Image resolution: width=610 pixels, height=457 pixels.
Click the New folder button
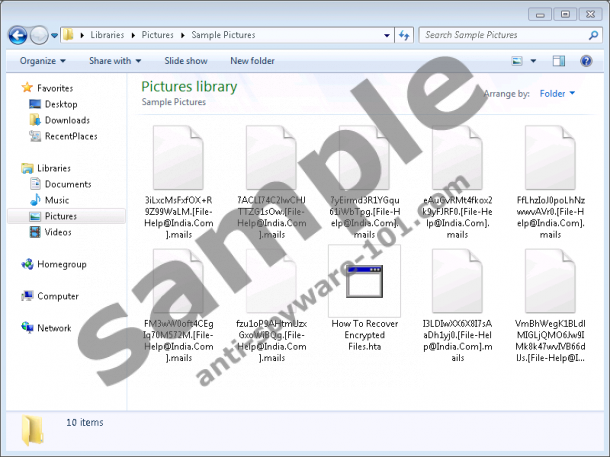[252, 61]
